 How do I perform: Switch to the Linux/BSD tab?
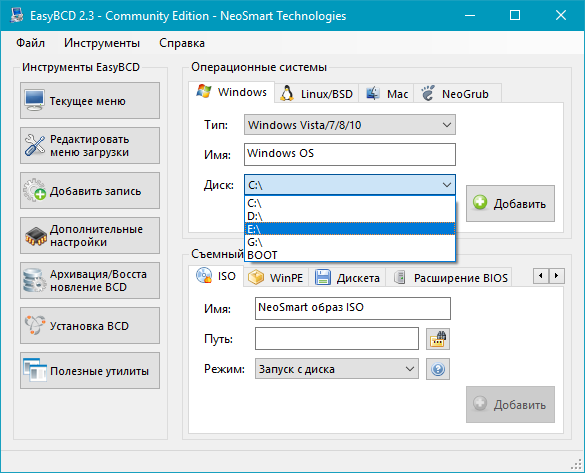[x=317, y=94]
